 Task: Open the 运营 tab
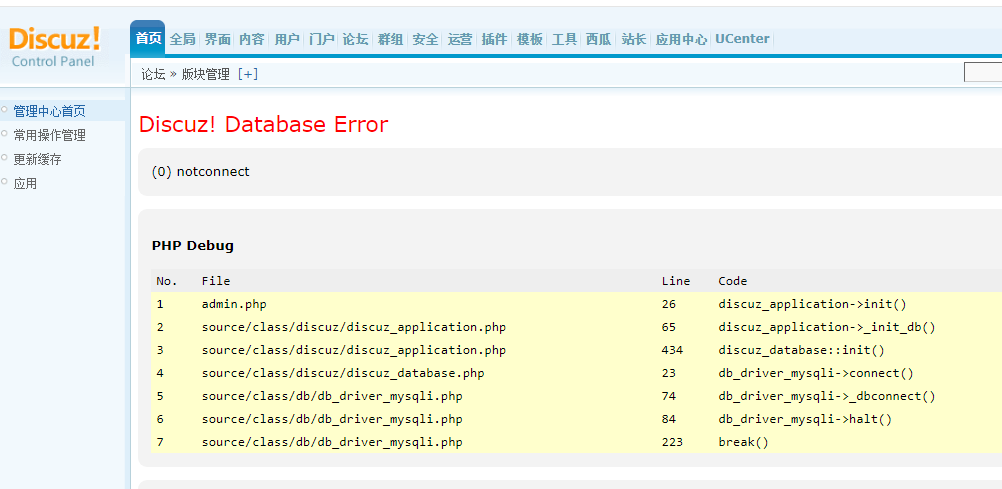coord(460,39)
